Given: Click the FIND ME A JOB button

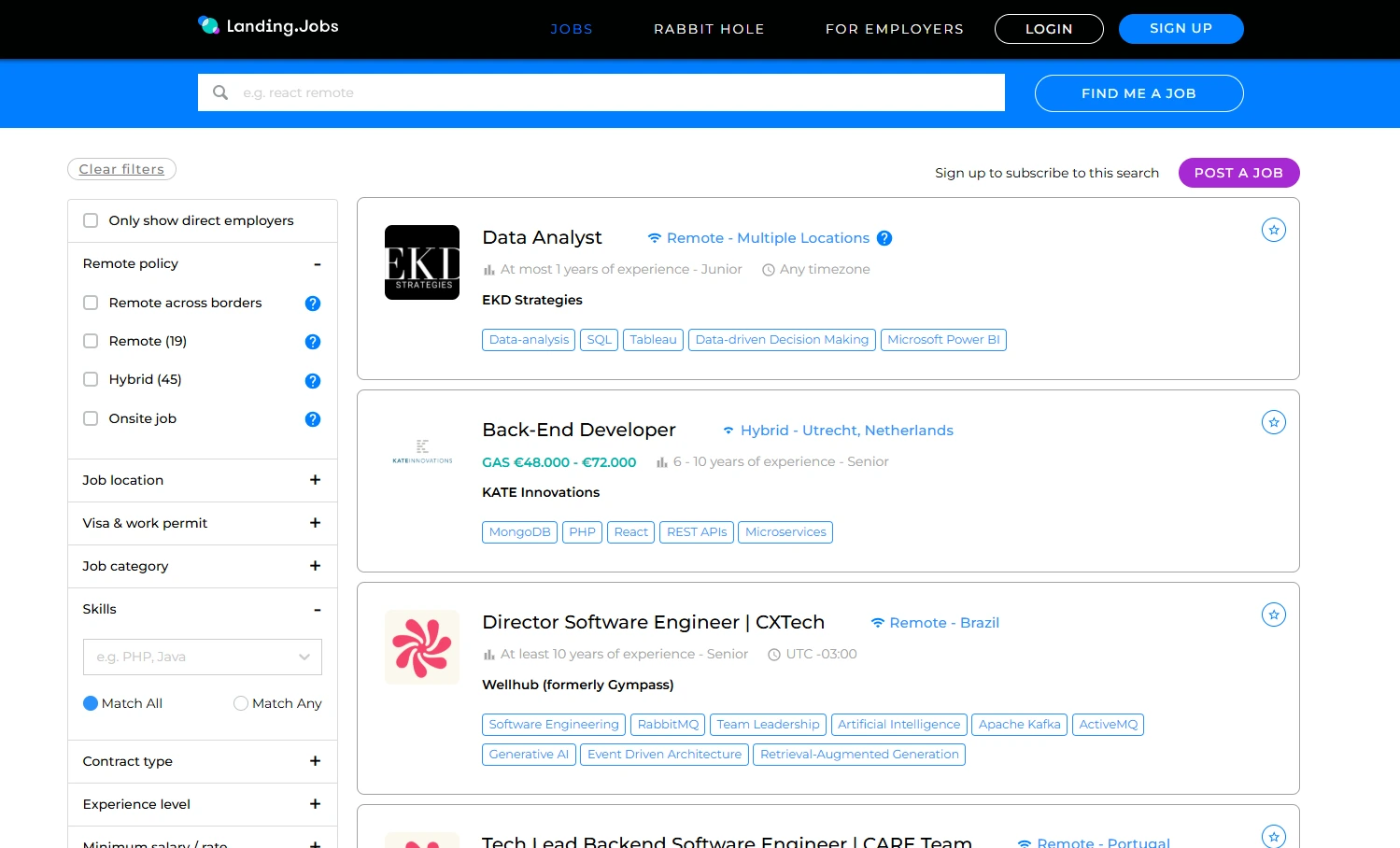Looking at the screenshot, I should coord(1138,93).
